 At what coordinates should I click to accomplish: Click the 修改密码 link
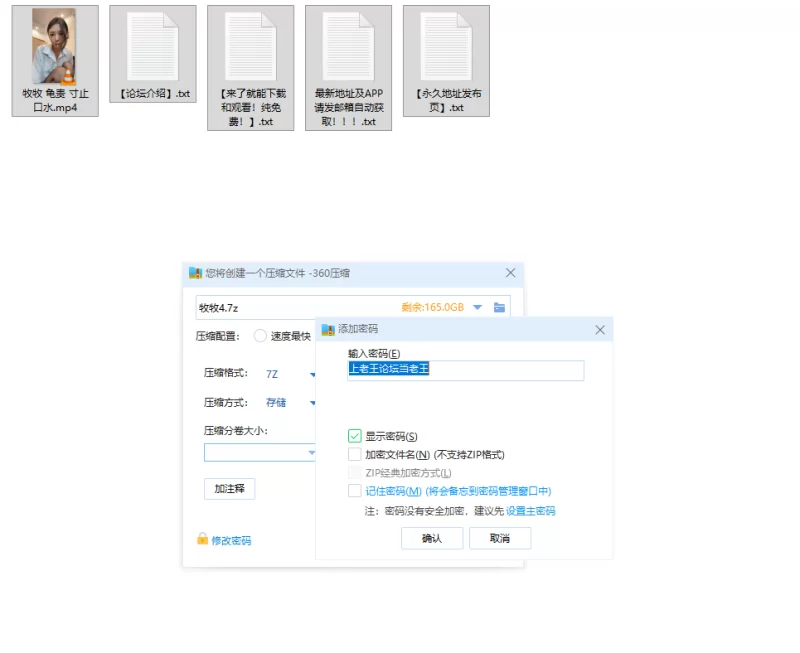click(x=231, y=540)
